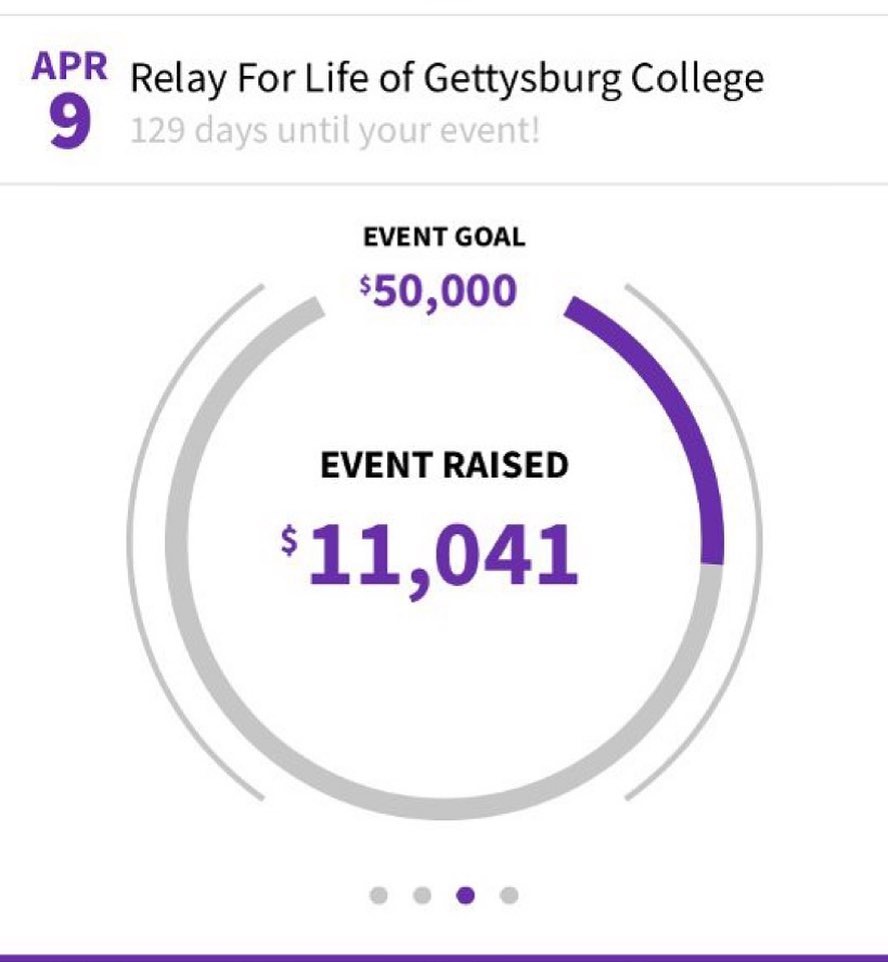The height and width of the screenshot is (962, 888).
Task: Go to the fourth carousel page dot
Action: (509, 895)
